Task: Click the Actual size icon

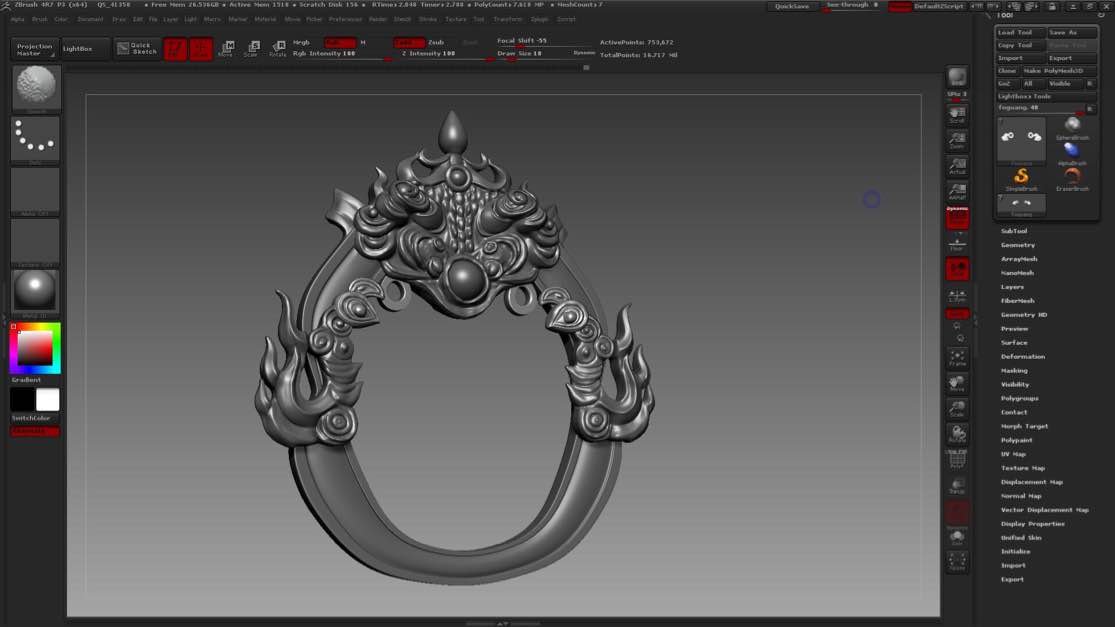Action: 957,166
